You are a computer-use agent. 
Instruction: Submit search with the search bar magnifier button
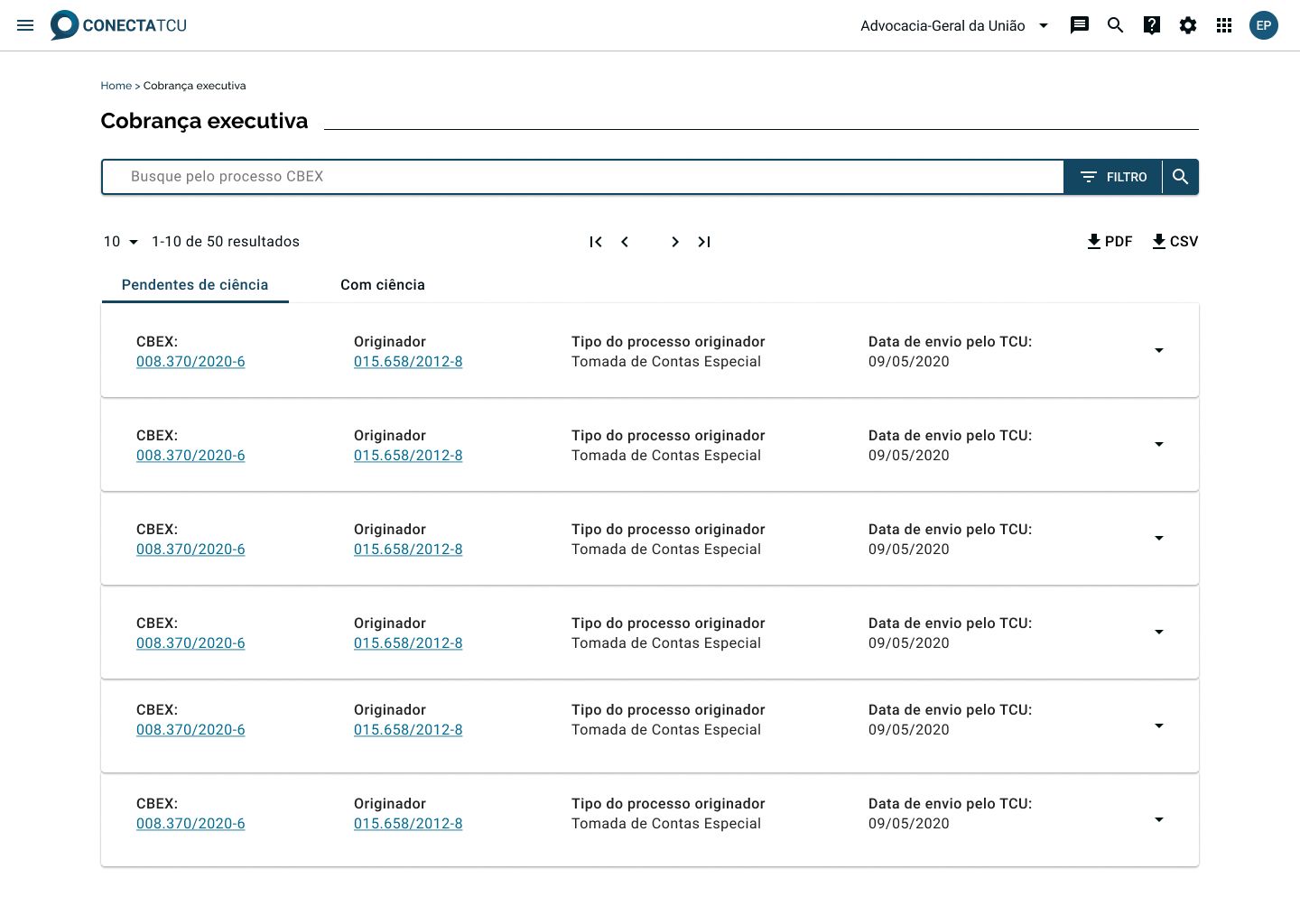(1180, 177)
